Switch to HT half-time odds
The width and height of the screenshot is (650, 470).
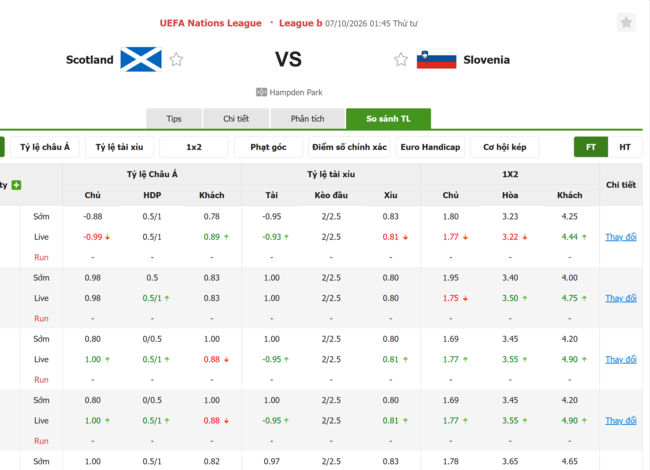(x=625, y=147)
